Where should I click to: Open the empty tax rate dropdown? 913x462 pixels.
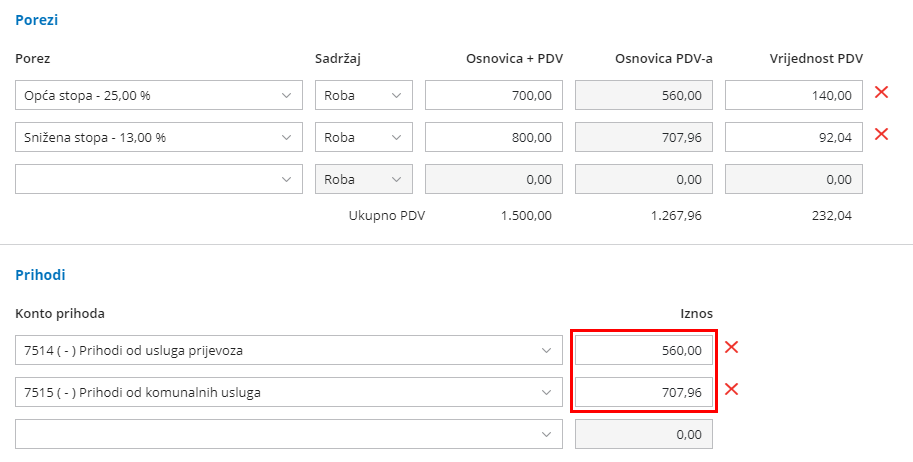pos(159,179)
